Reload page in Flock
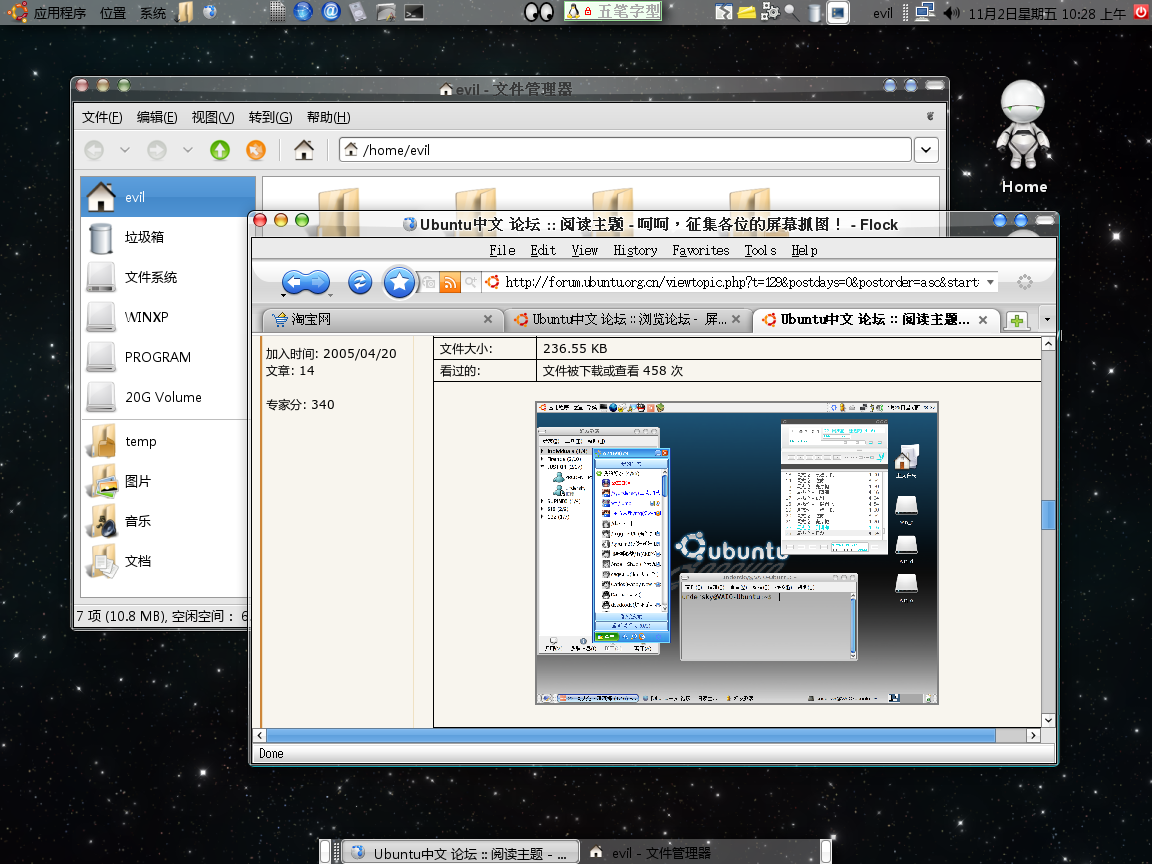Image resolution: width=1152 pixels, height=864 pixels. point(360,282)
